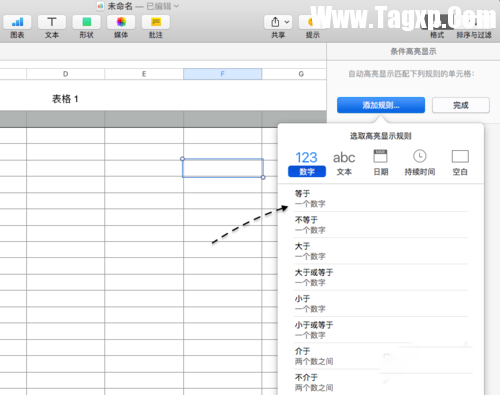Open the Shape (形状) toolbar icon
Screen dimensions: 500x396
coord(86,22)
